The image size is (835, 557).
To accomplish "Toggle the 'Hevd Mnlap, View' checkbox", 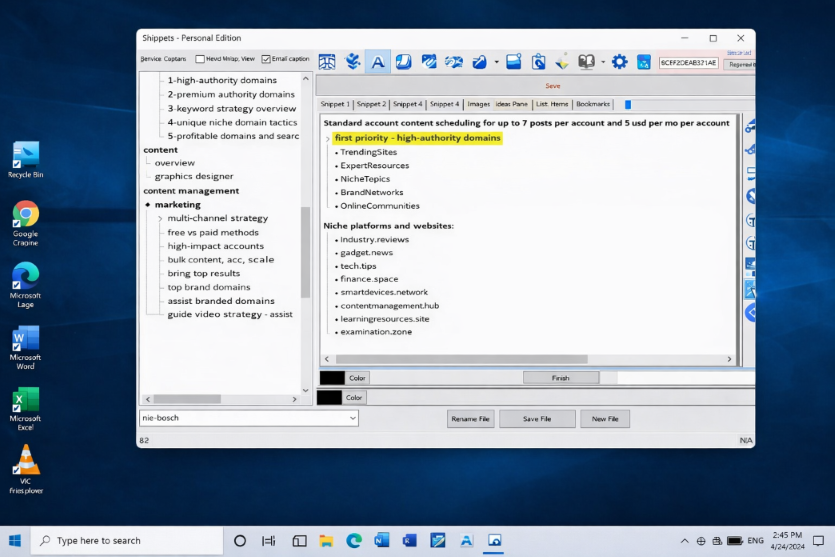I will point(200,59).
